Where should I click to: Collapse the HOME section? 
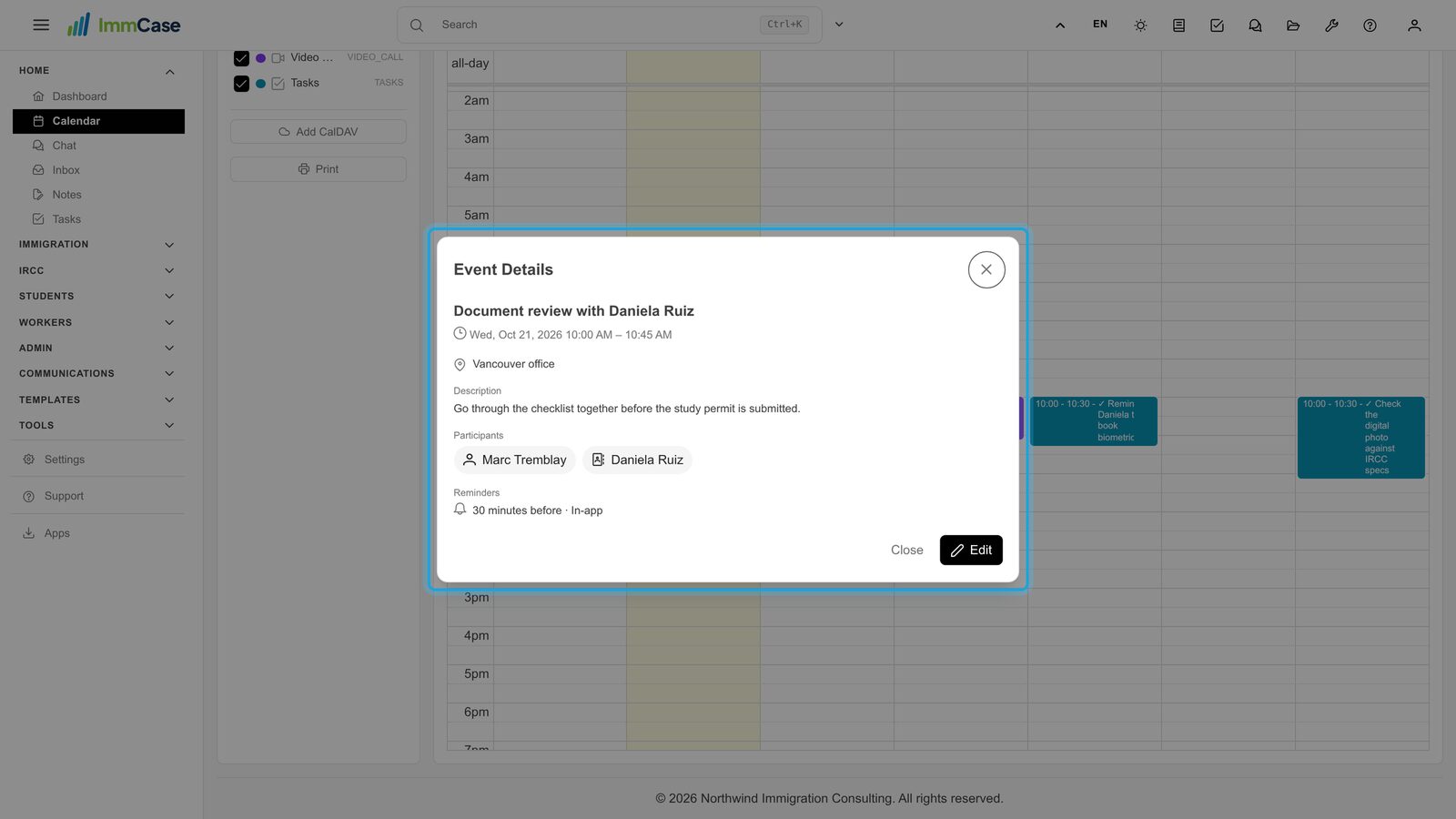(x=98, y=71)
